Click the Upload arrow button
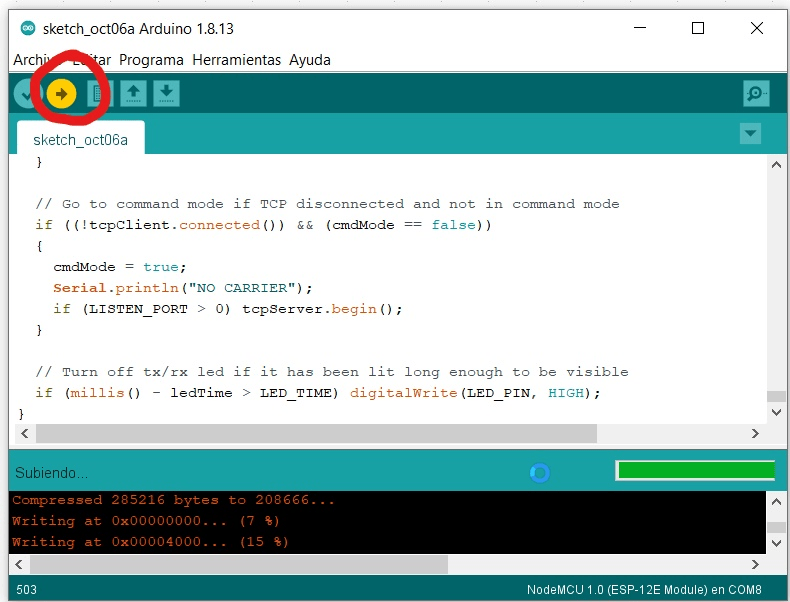This screenshot has height=602, width=790. point(61,94)
